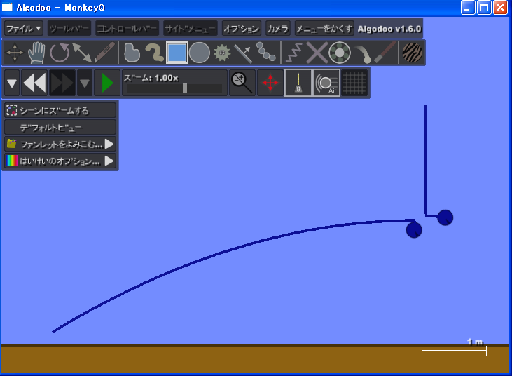
Task: Toggle the air friction button
Action: pyautogui.click(x=326, y=83)
